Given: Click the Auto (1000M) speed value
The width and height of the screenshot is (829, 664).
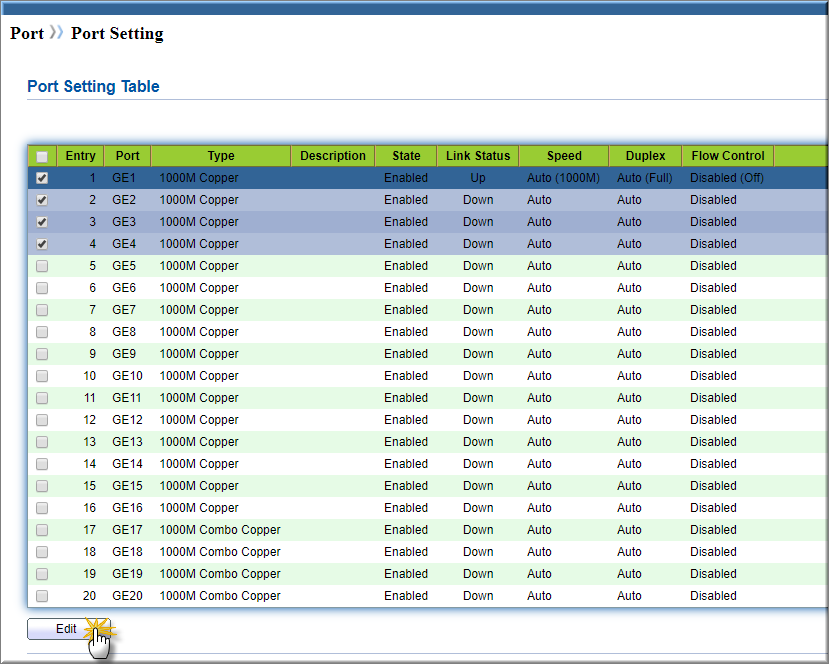Looking at the screenshot, I should point(564,178).
